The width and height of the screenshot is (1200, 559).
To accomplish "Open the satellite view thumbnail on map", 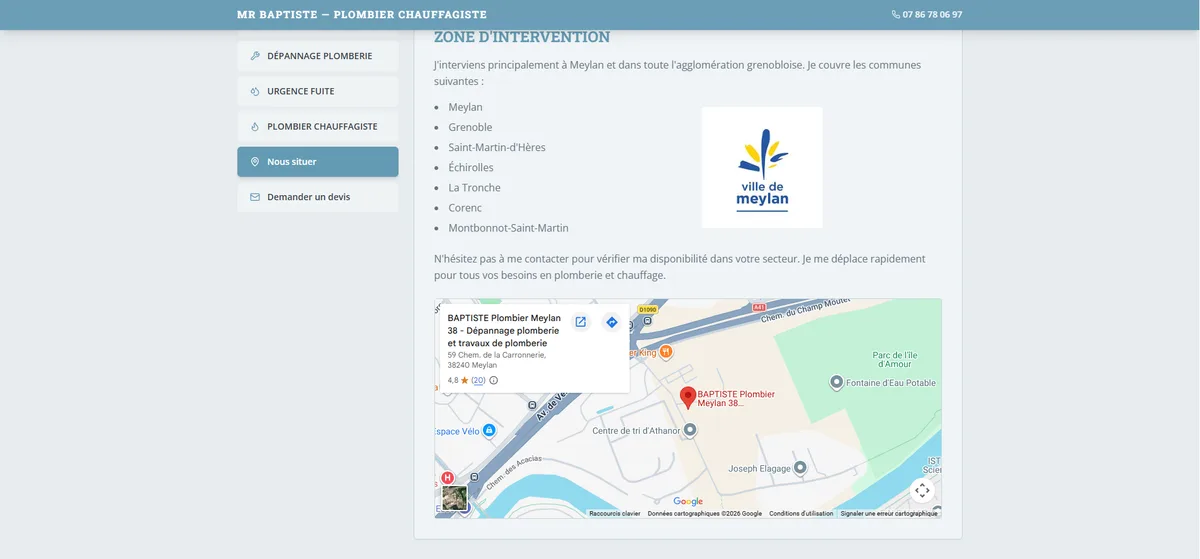I will coord(455,498).
